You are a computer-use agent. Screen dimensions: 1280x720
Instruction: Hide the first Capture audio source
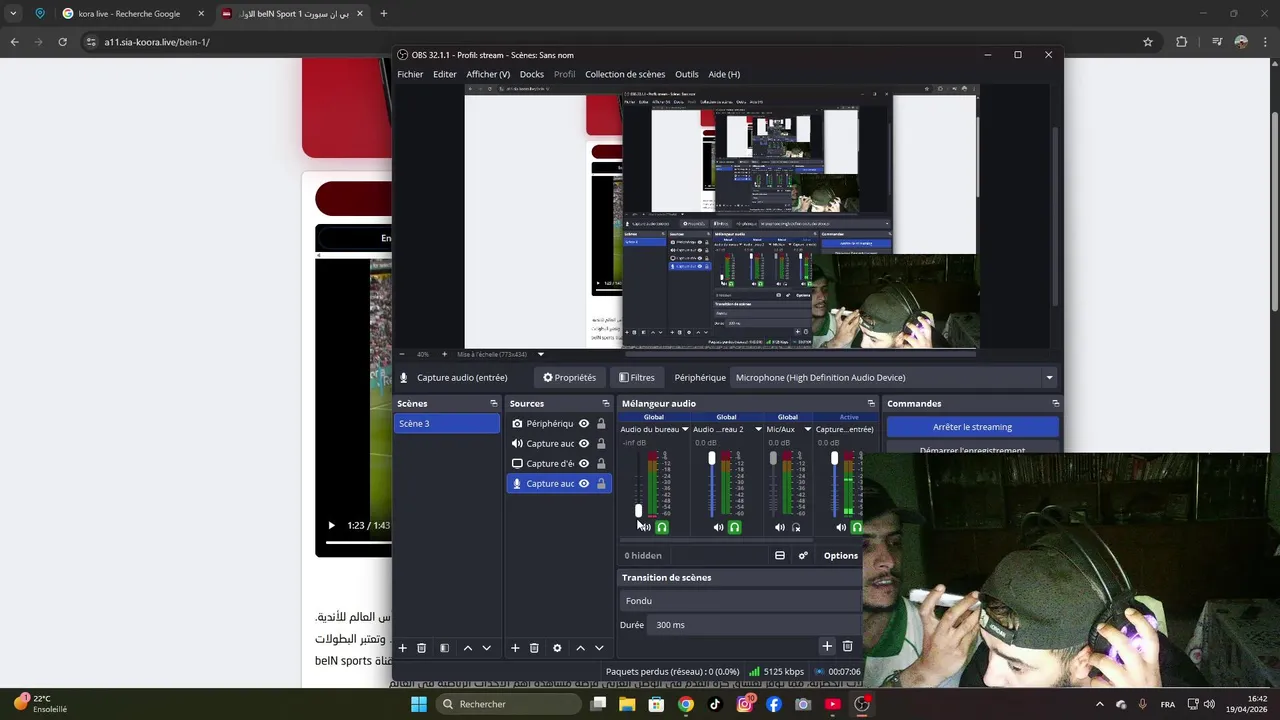pyautogui.click(x=584, y=444)
